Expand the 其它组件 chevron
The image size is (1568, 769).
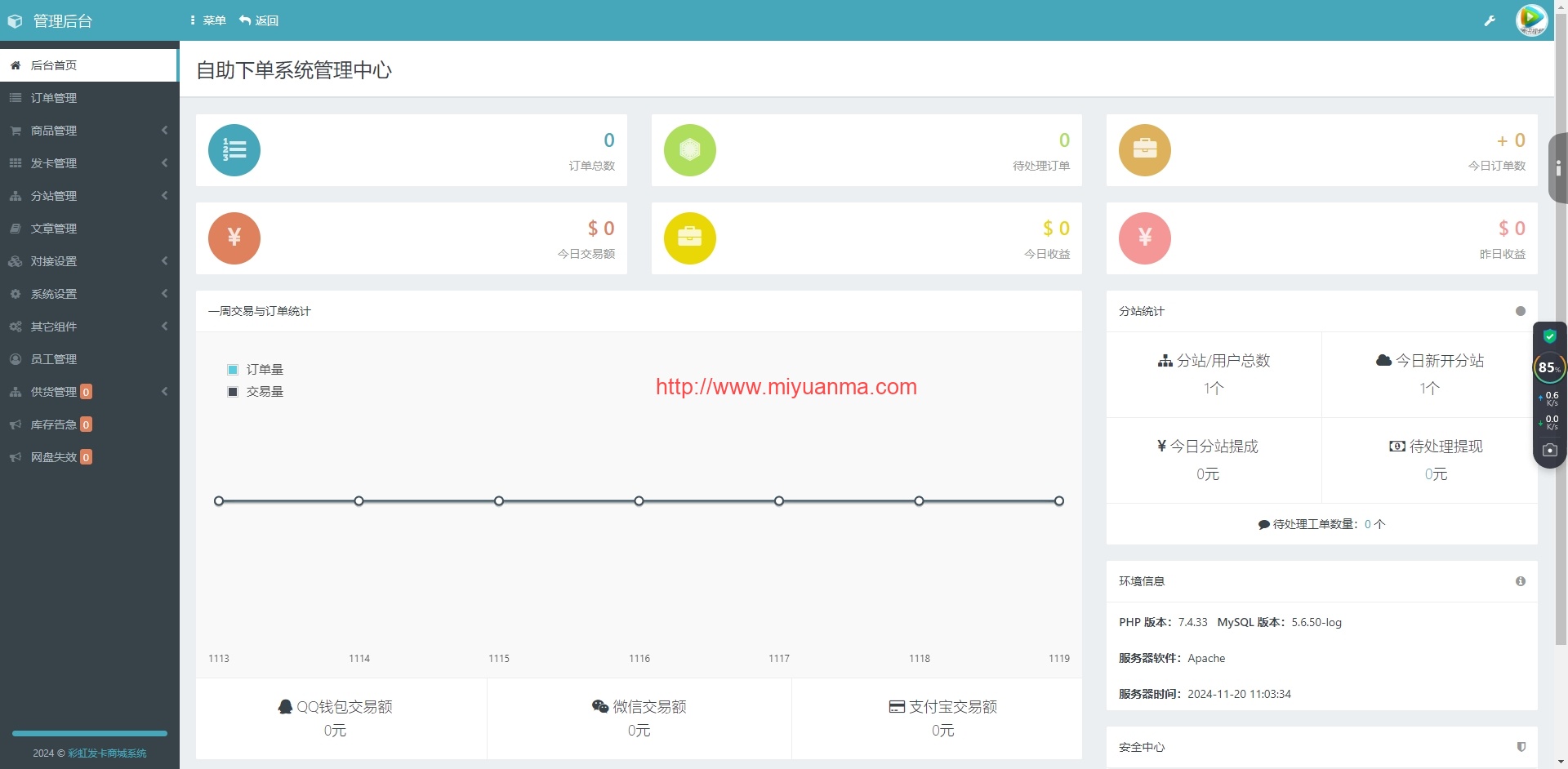tap(165, 327)
